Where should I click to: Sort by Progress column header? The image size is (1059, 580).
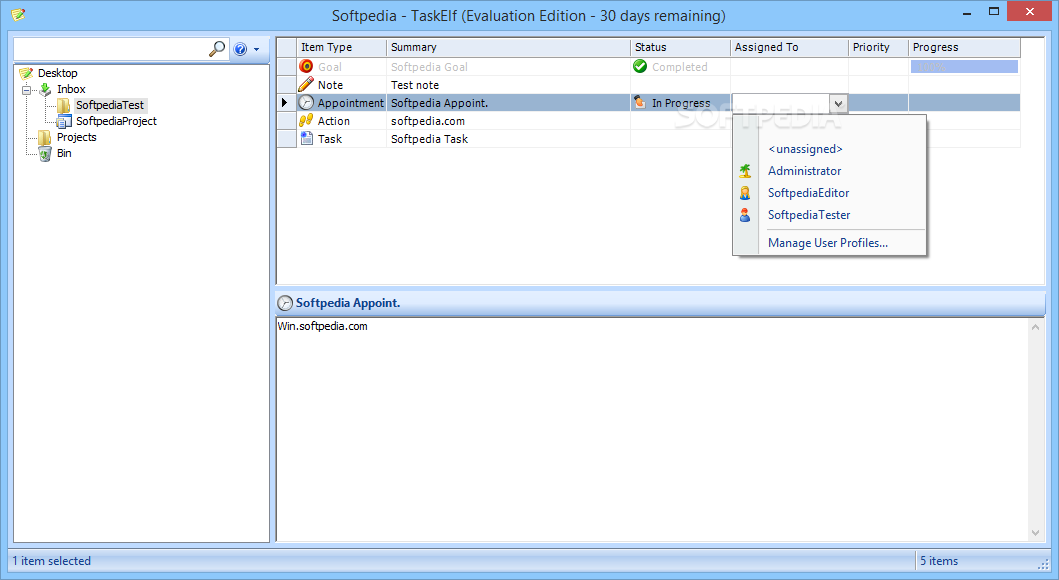964,47
